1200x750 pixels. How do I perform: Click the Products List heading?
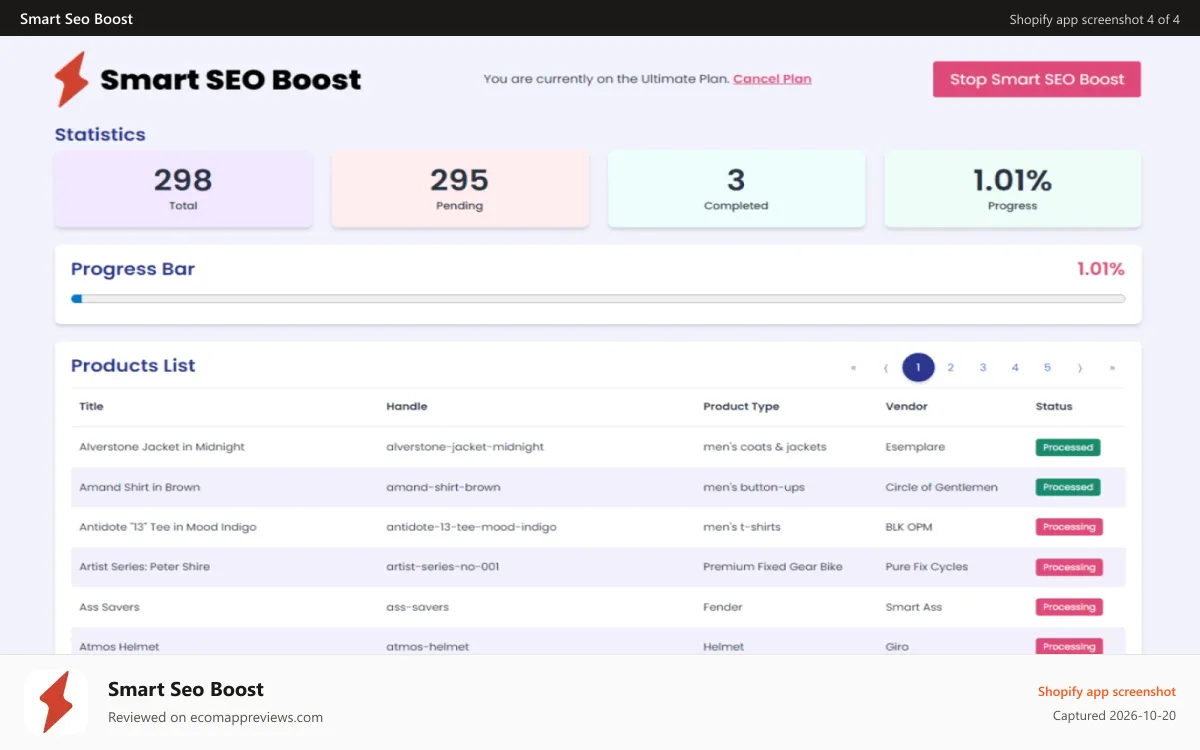click(x=133, y=366)
